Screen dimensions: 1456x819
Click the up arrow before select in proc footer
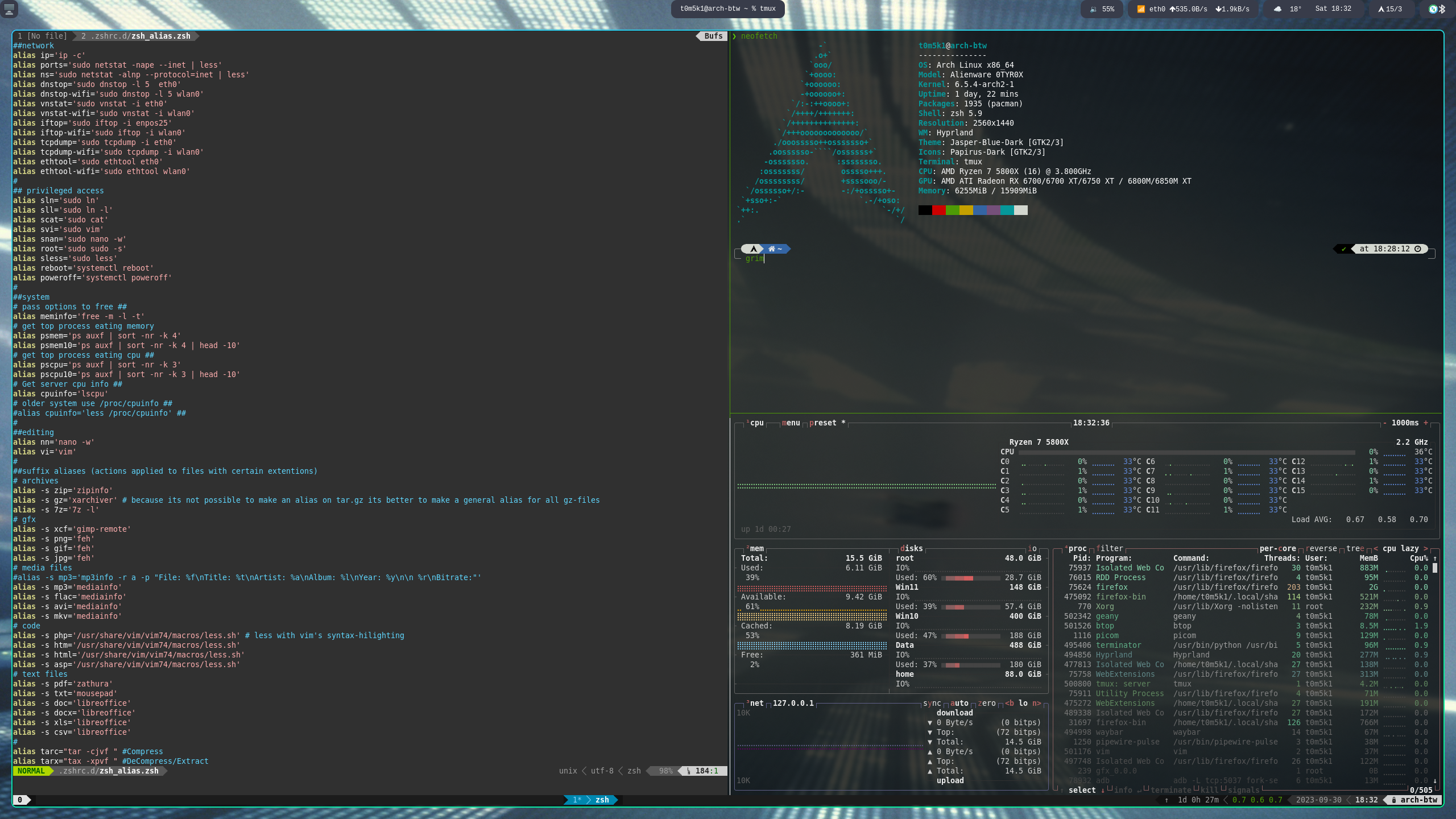[x=1062, y=790]
